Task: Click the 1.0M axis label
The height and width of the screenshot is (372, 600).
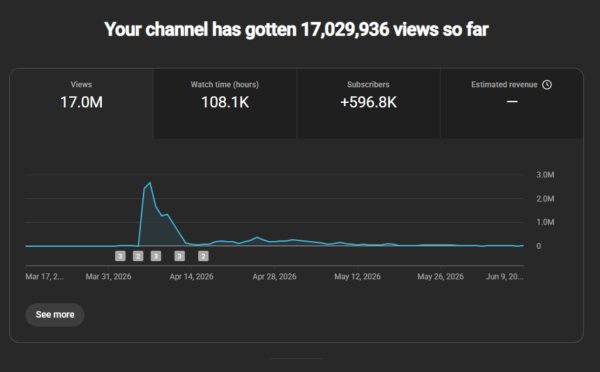Action: [545, 222]
